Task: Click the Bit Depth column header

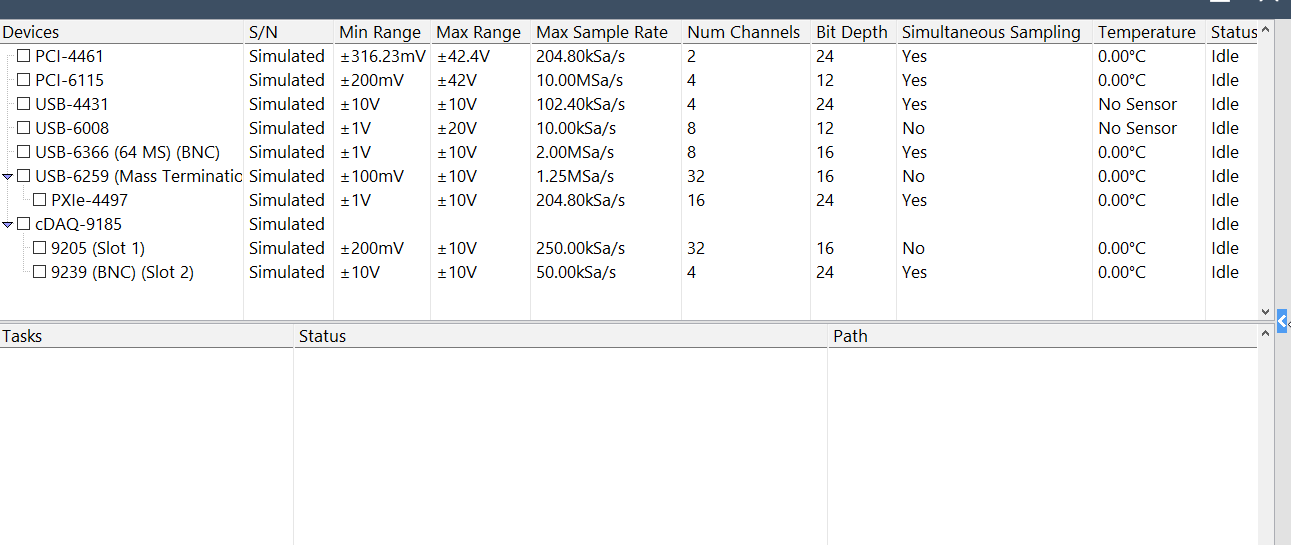Action: [x=851, y=32]
